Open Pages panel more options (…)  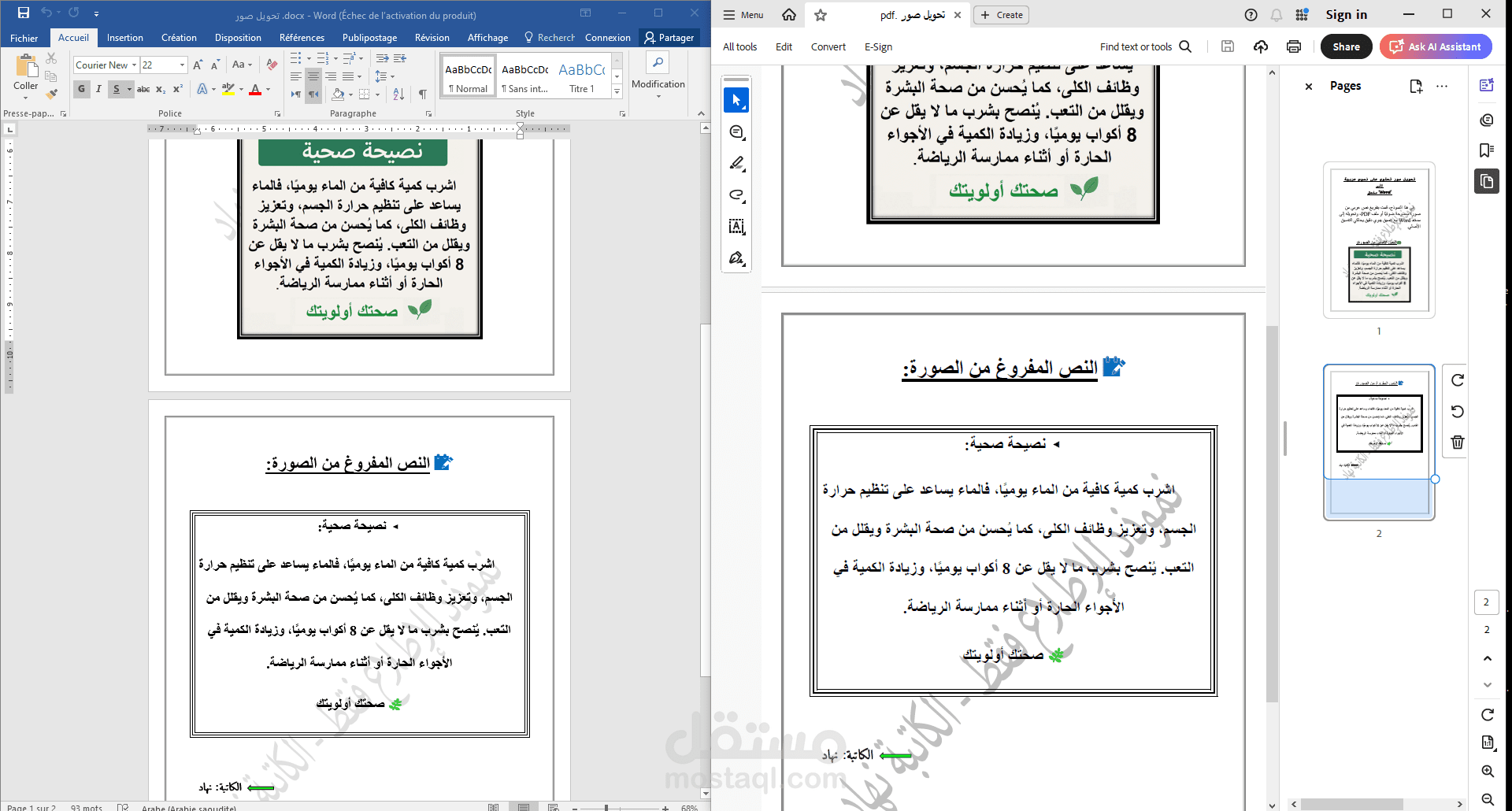tap(1442, 87)
